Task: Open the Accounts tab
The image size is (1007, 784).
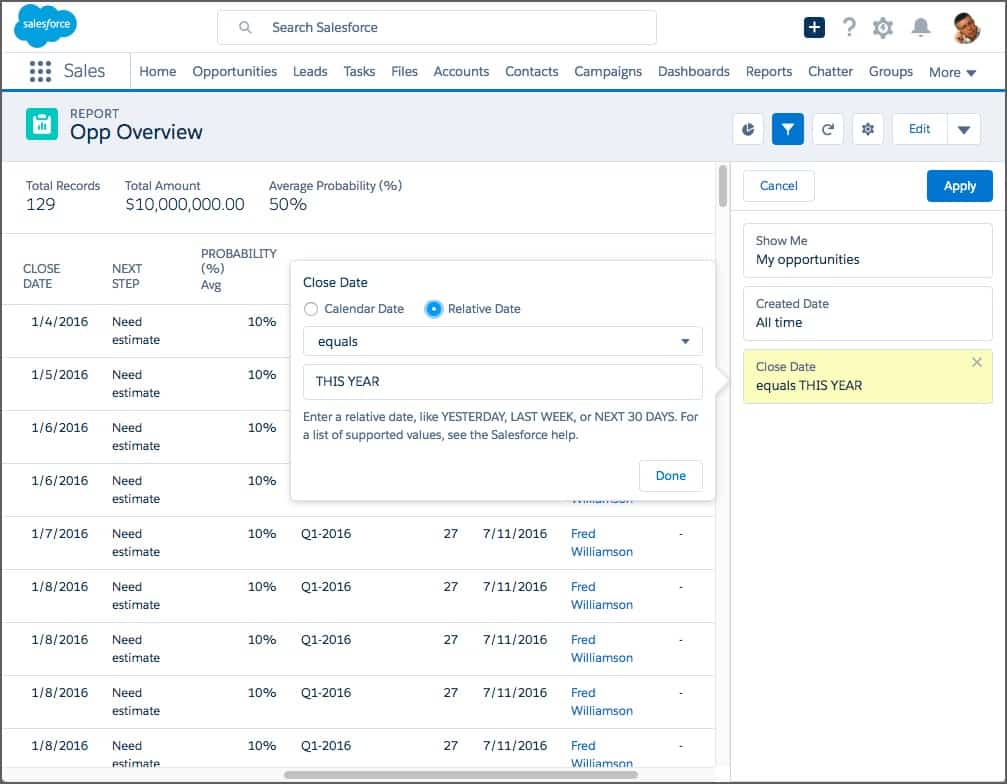Action: click(x=461, y=71)
